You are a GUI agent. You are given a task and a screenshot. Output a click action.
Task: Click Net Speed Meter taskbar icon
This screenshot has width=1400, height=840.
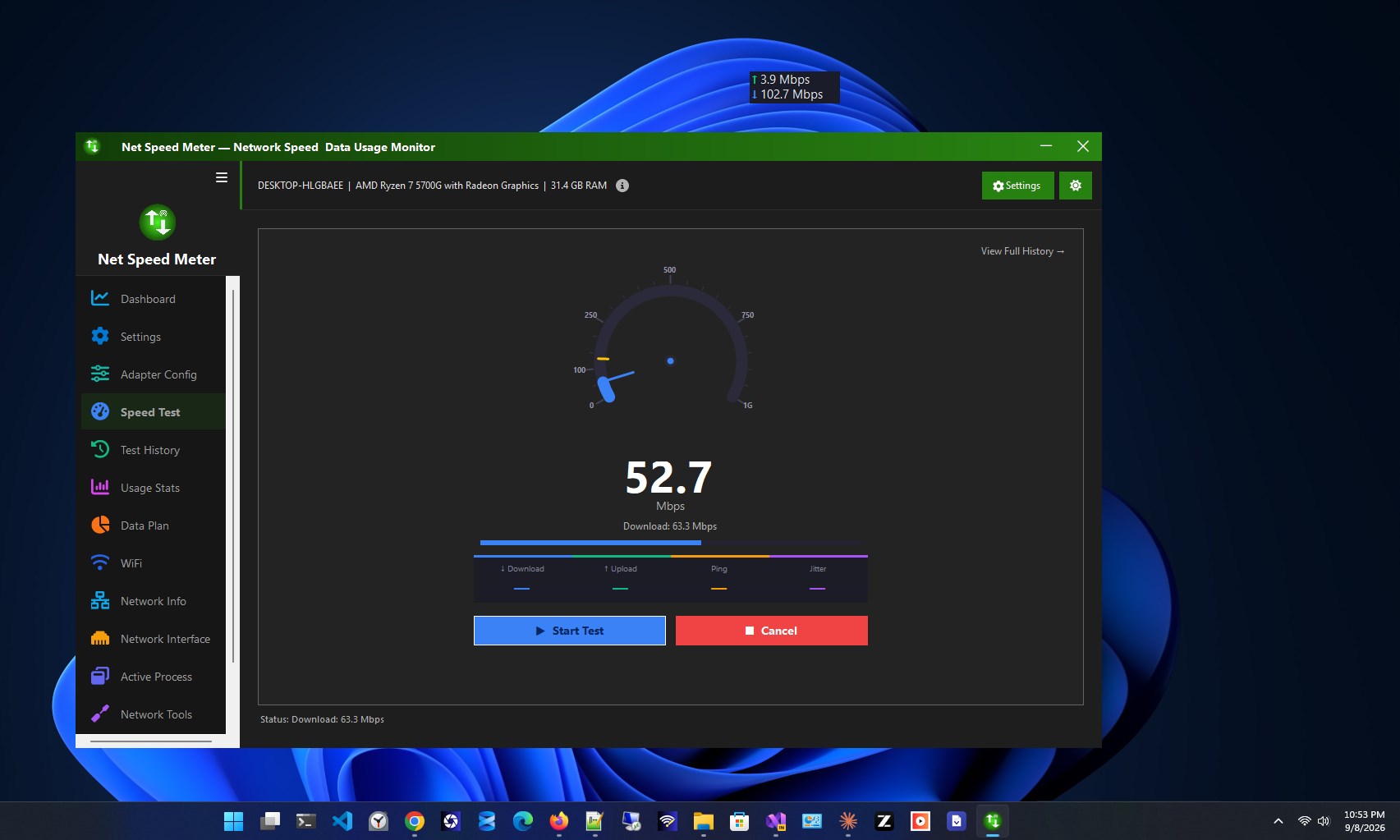(x=993, y=821)
